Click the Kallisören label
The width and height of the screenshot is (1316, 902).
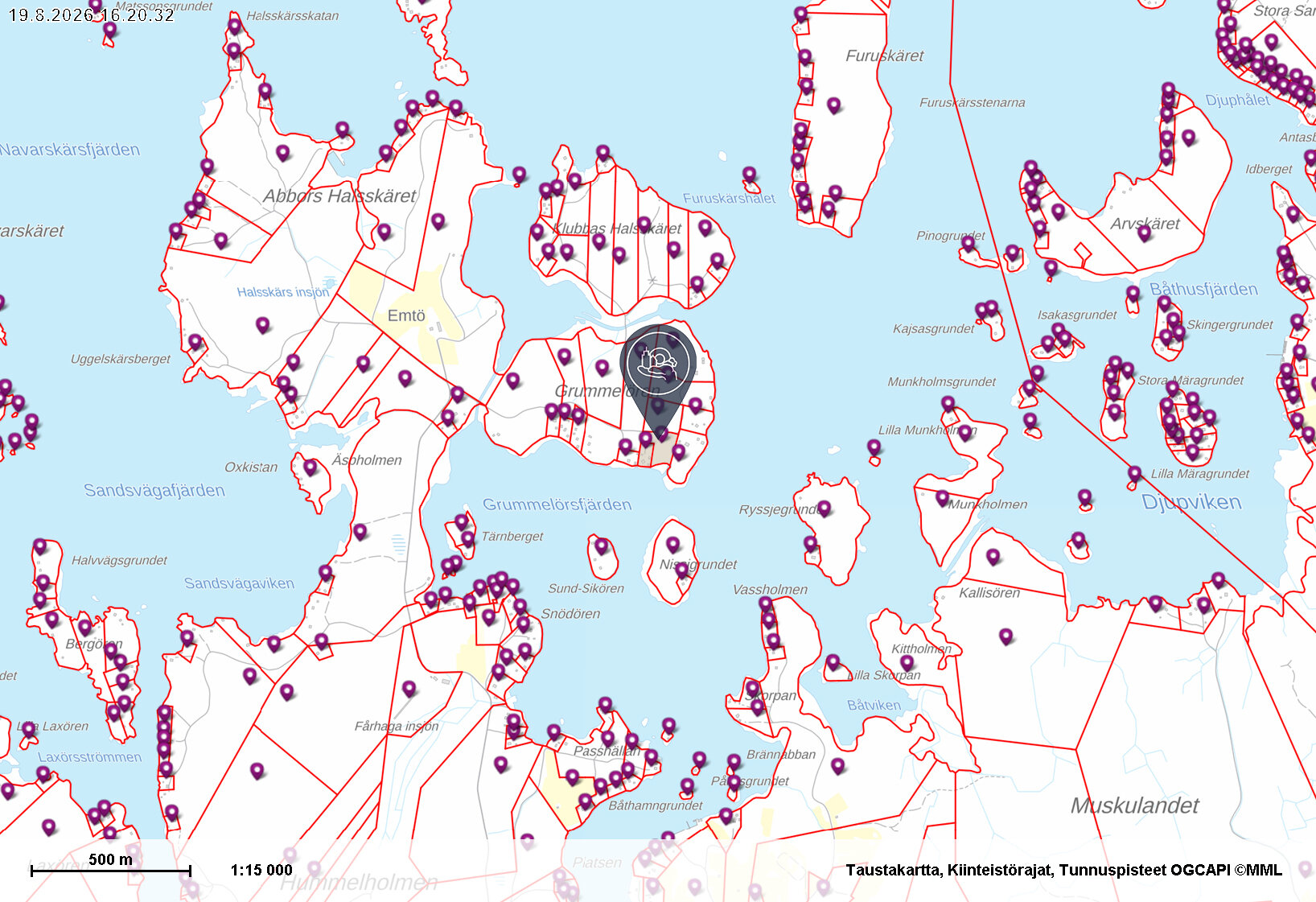coord(989,593)
